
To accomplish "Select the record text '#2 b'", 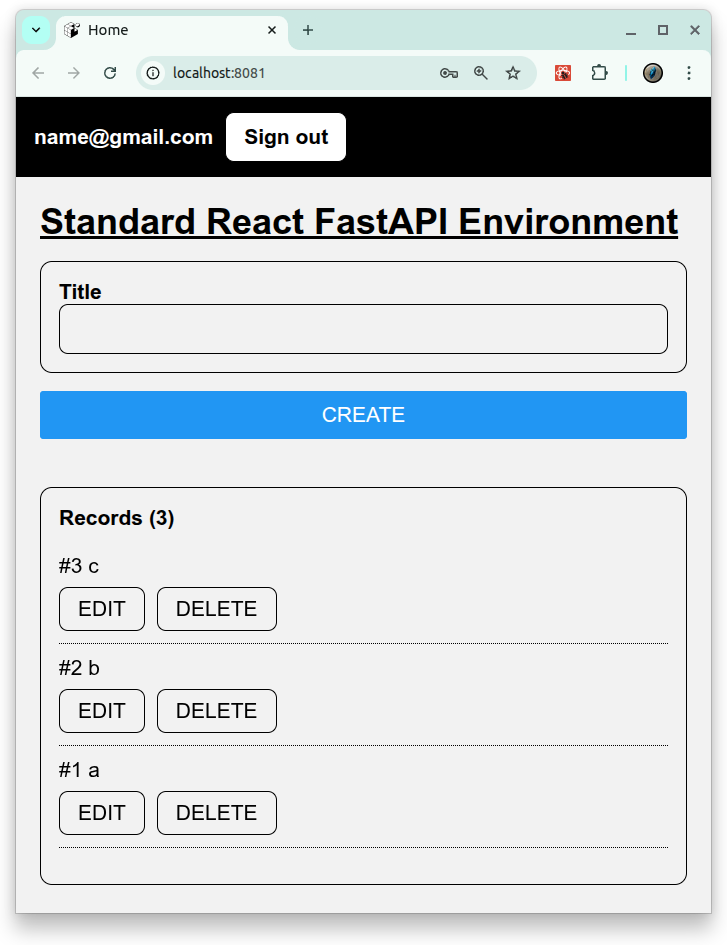I will coord(79,668).
